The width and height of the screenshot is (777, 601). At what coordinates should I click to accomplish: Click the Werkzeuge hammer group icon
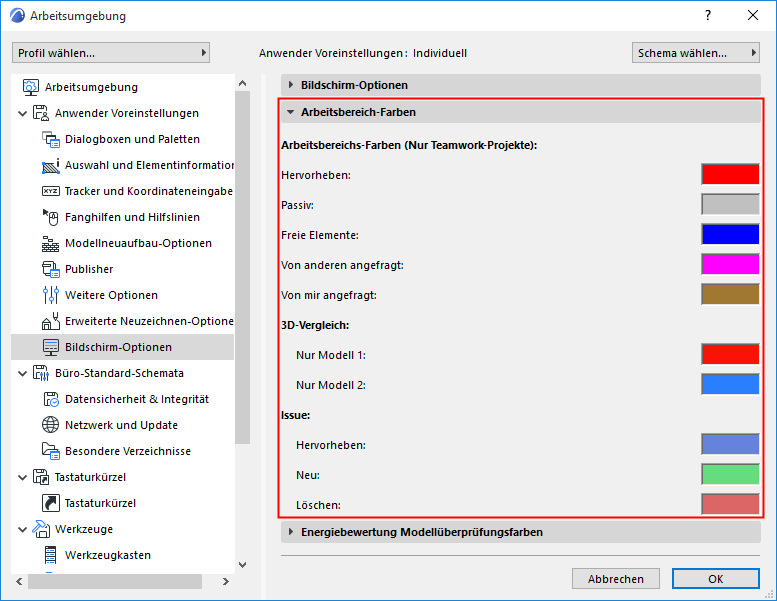tap(41, 529)
